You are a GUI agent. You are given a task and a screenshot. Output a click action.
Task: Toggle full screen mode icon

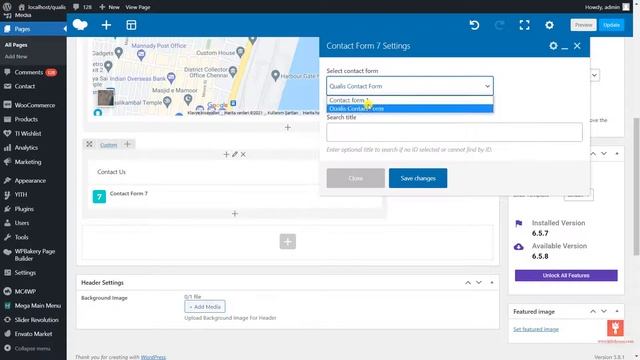click(524, 25)
